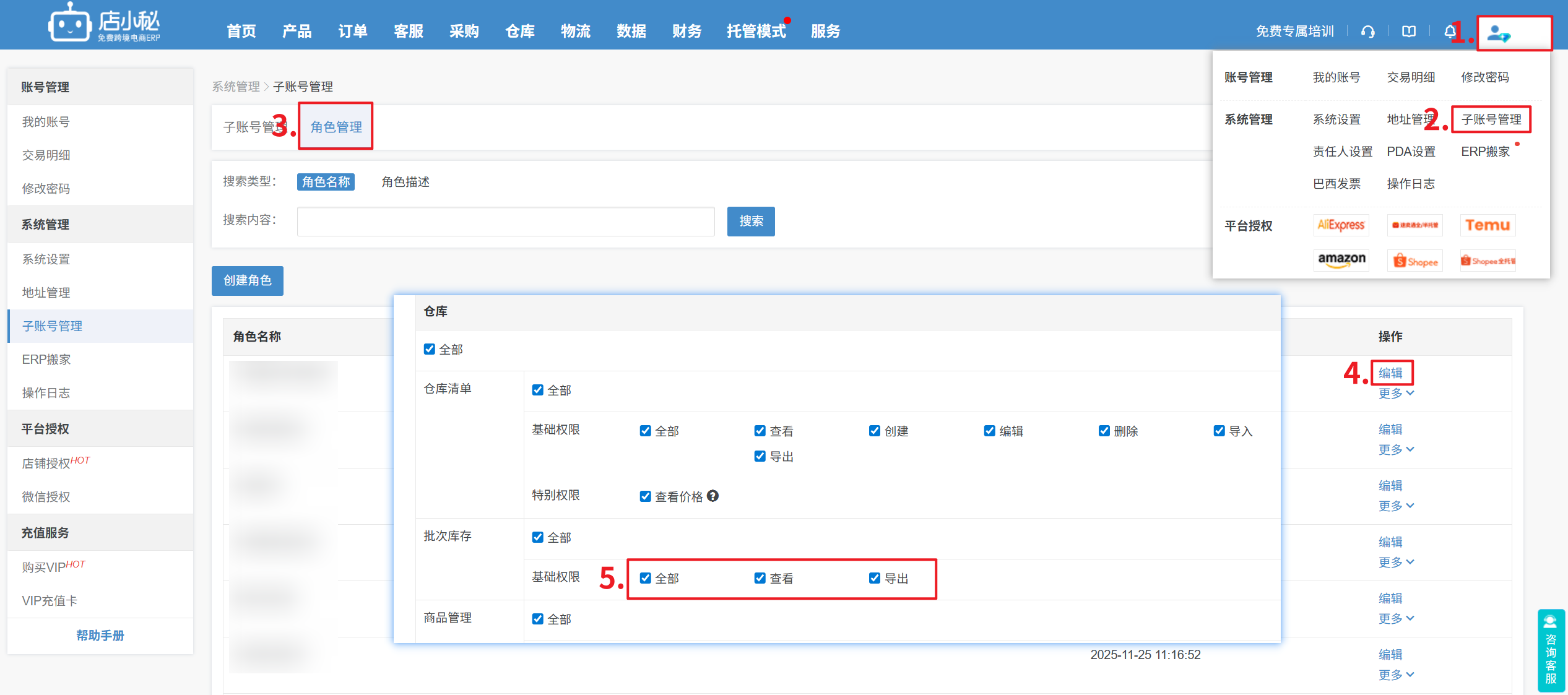The image size is (1568, 695).
Task: Expand 更多 dropdown in last role row
Action: pos(1396,675)
